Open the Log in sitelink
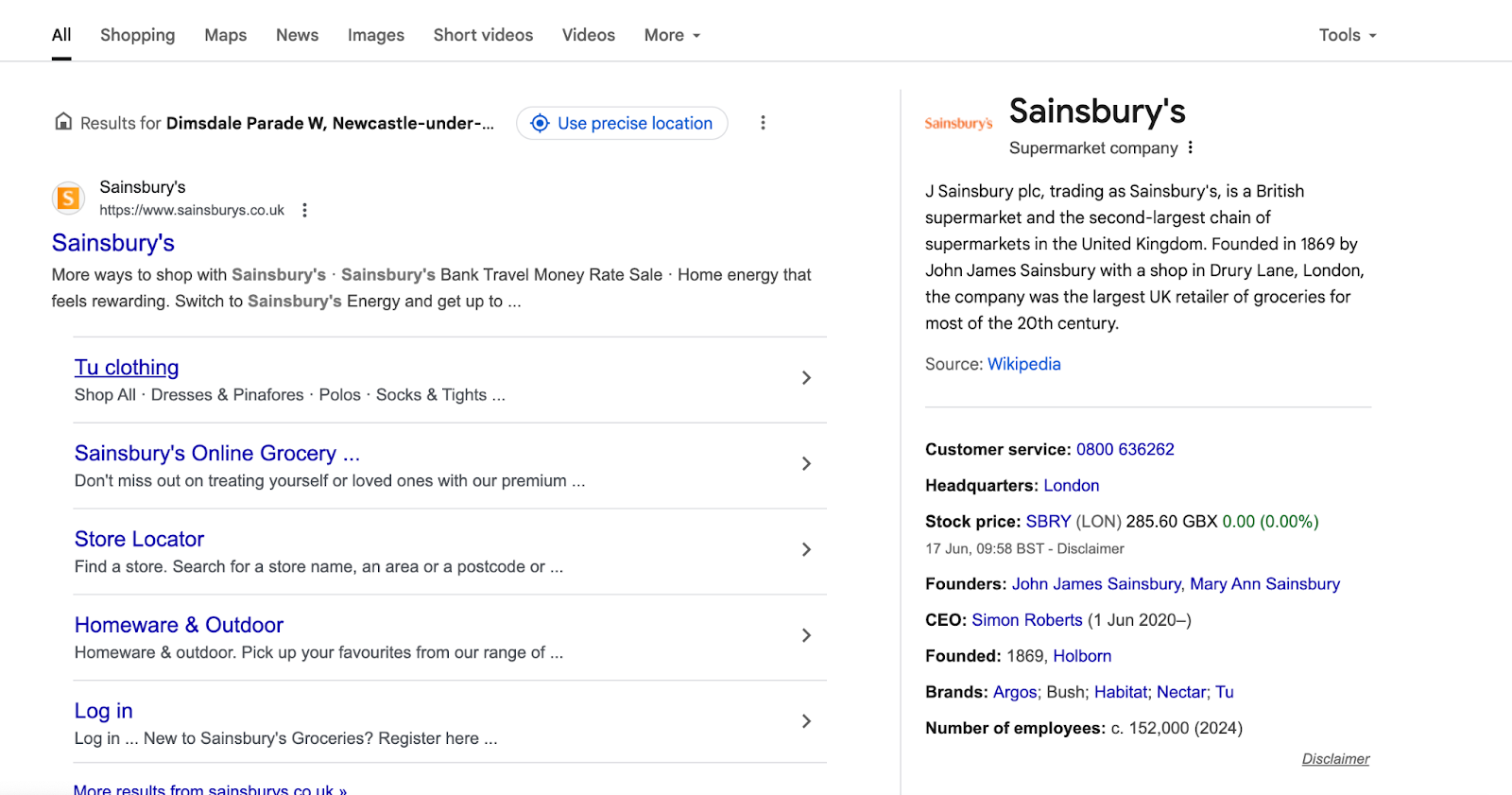Screen dimensions: 1512x795 pyautogui.click(x=104, y=711)
